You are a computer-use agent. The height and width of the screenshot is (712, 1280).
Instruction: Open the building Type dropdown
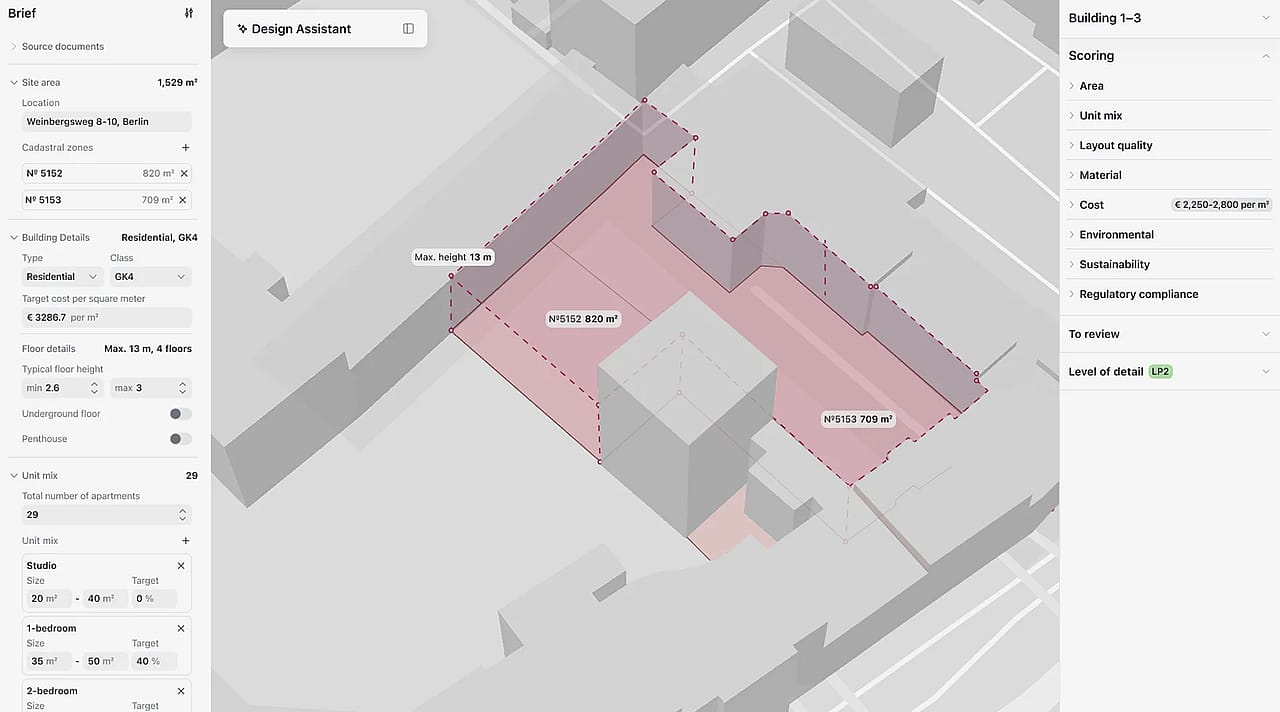63,277
